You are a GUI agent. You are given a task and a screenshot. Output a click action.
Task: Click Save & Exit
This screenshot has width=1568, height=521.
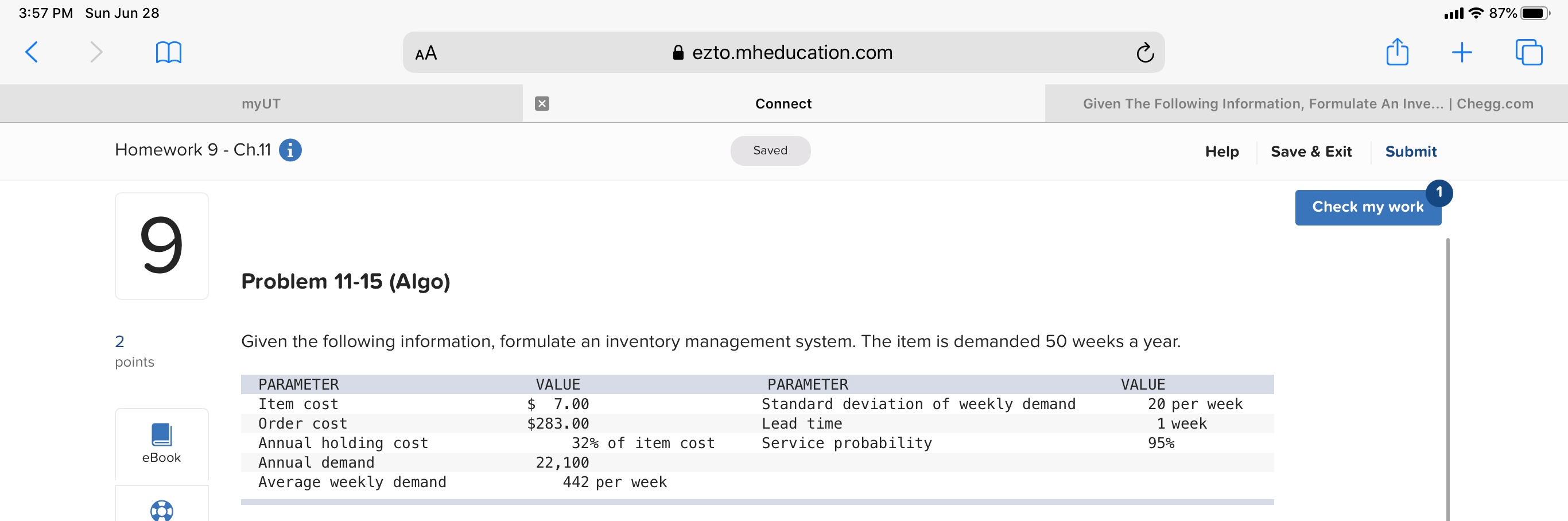(x=1310, y=151)
